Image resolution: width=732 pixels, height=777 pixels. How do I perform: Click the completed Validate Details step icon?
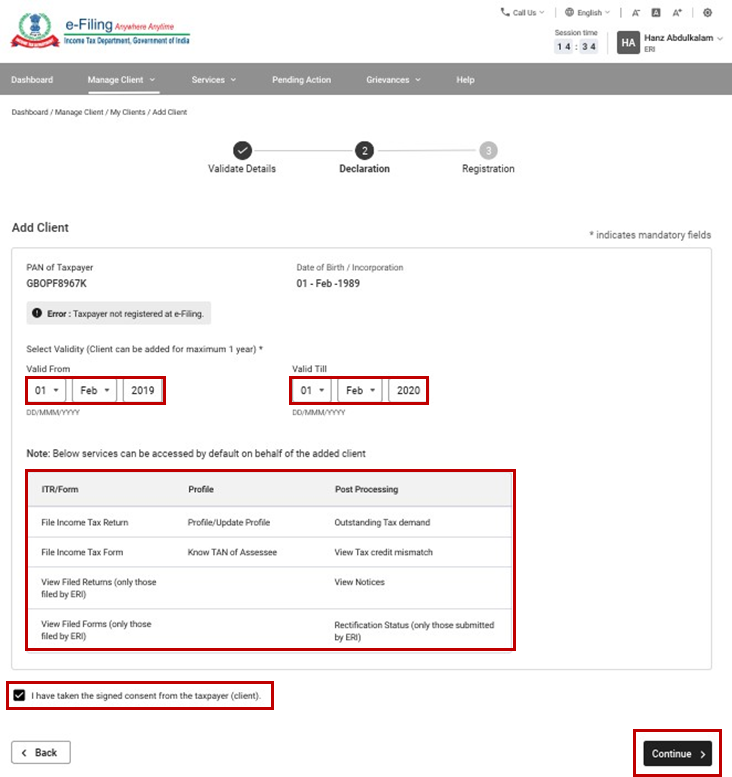pyautogui.click(x=242, y=150)
